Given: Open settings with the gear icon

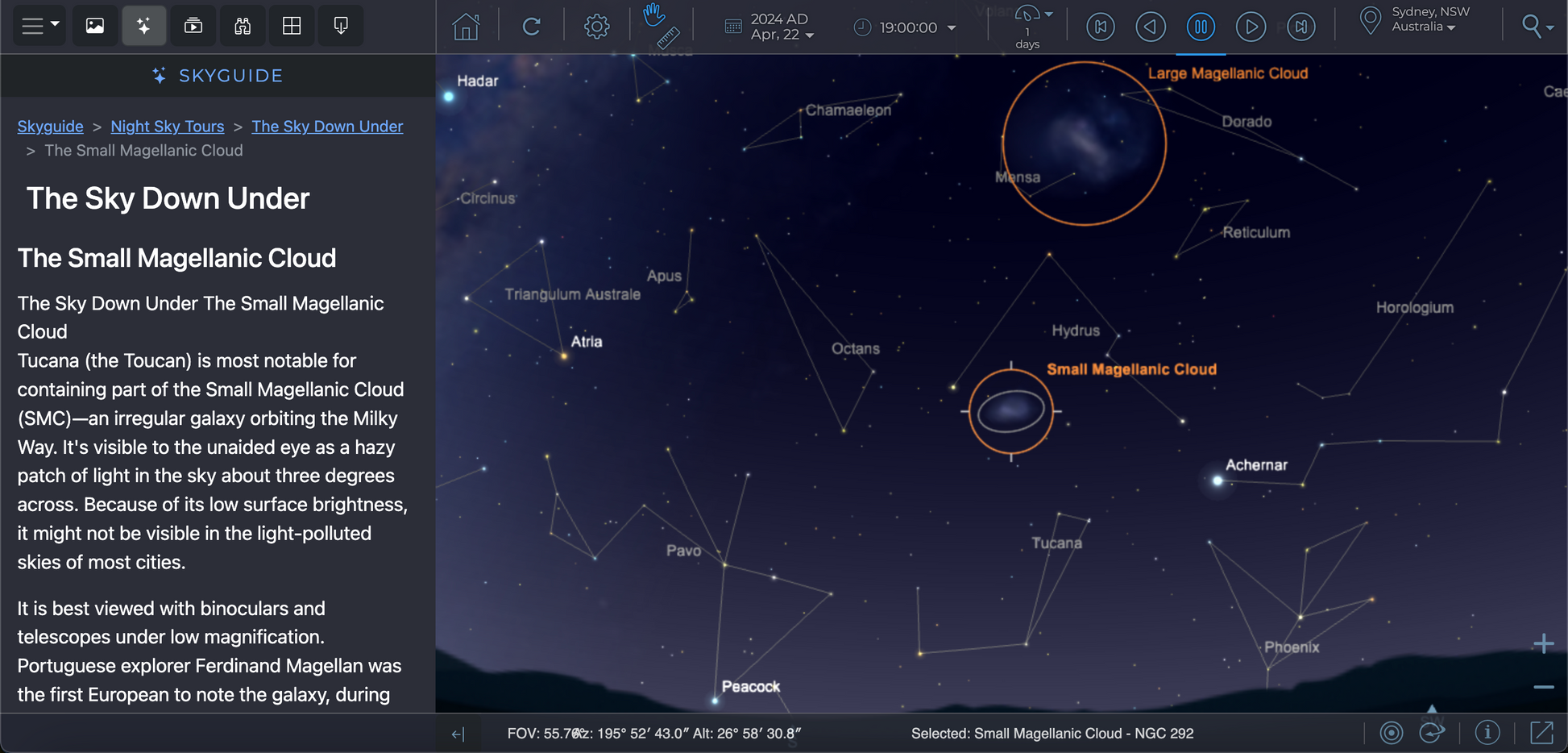Looking at the screenshot, I should [596, 27].
